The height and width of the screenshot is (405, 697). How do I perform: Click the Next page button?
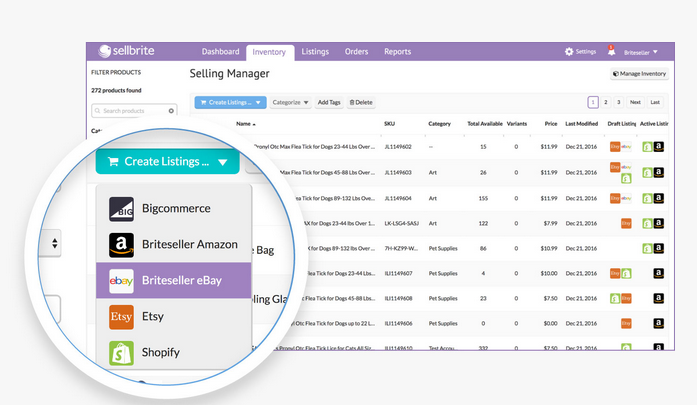coord(635,102)
